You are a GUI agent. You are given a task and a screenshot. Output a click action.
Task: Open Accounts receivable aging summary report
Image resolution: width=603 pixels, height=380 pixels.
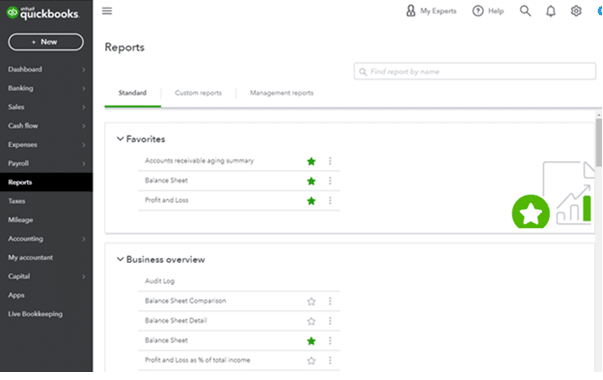[x=199, y=161]
